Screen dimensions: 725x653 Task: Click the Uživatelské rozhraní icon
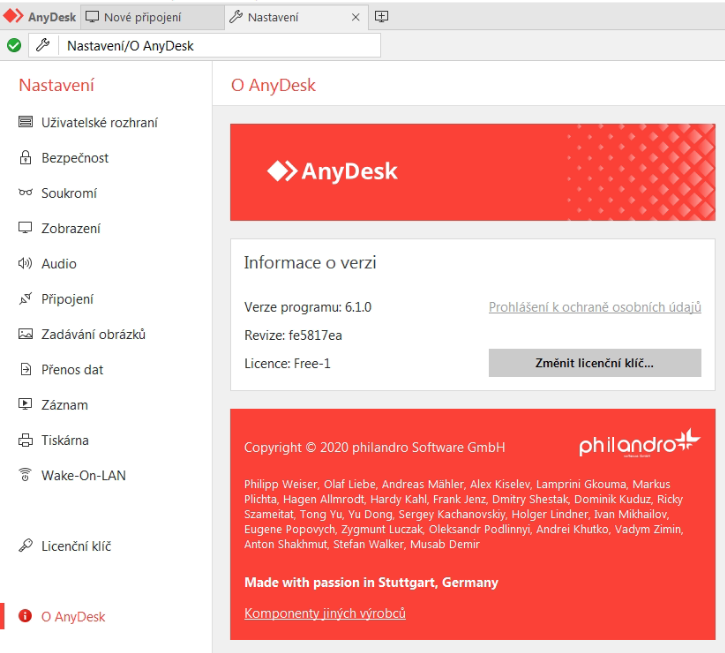click(x=25, y=122)
